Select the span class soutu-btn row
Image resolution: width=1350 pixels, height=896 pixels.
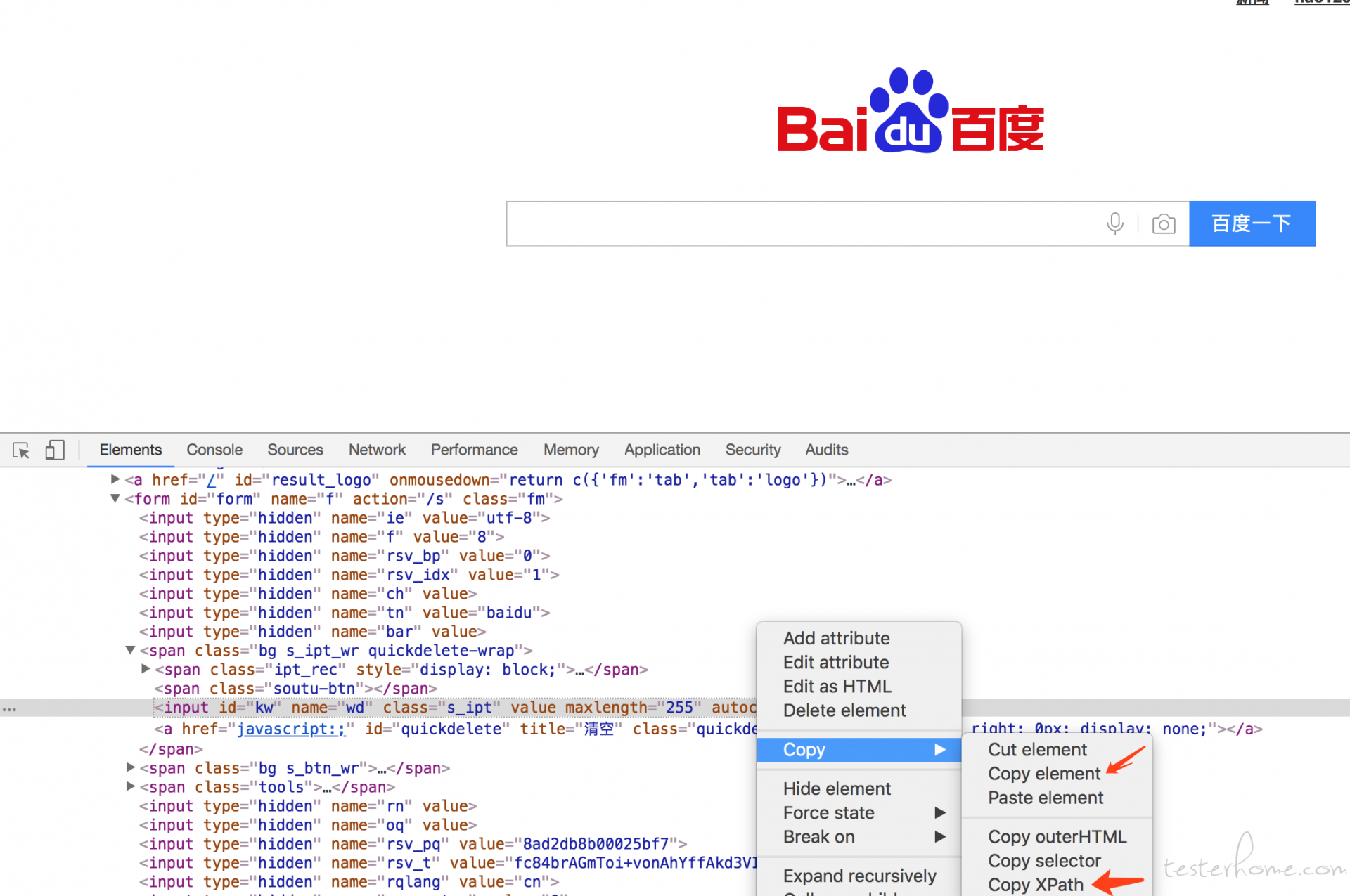click(296, 689)
